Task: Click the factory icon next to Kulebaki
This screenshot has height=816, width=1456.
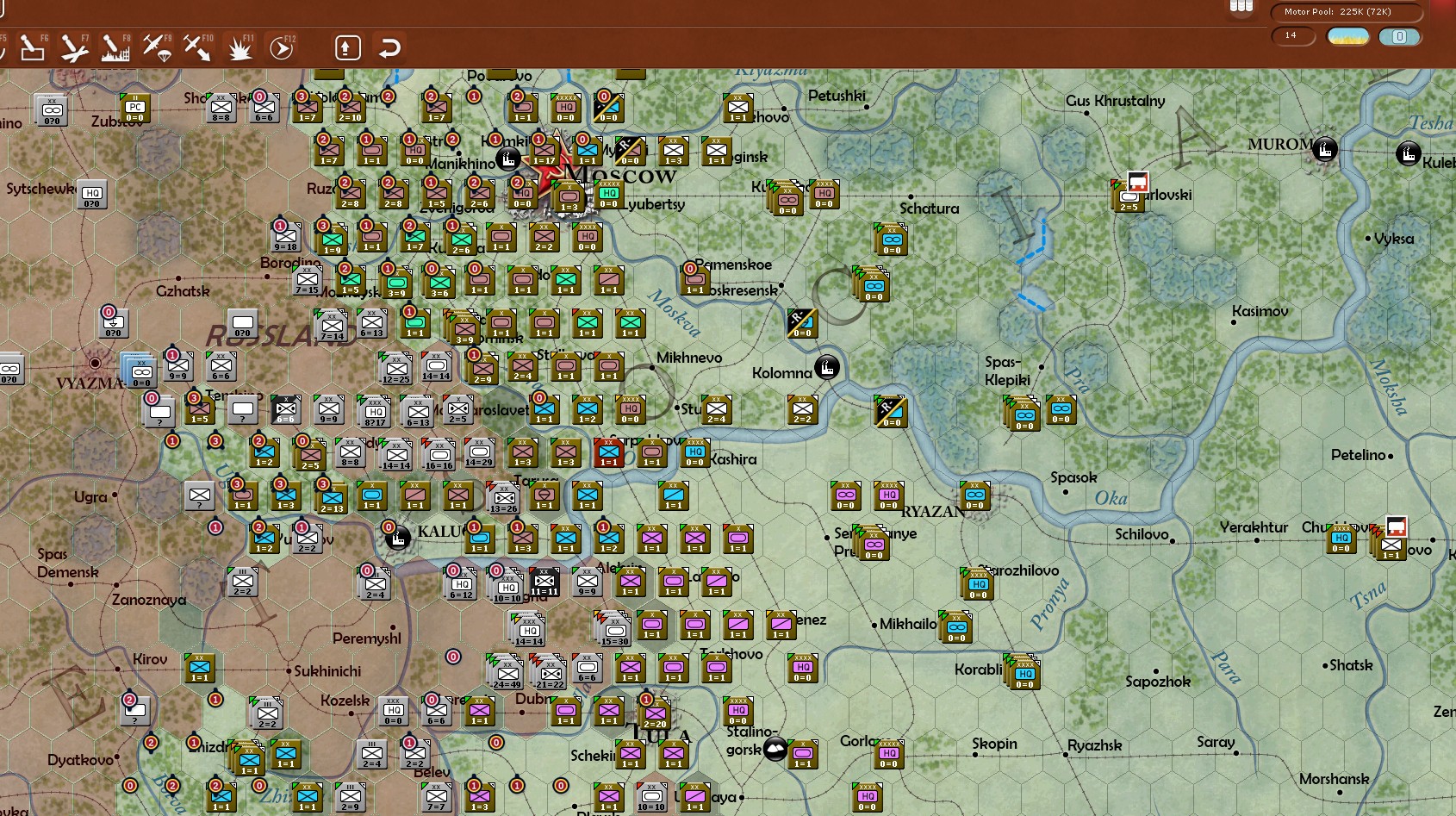Action: 1408,155
